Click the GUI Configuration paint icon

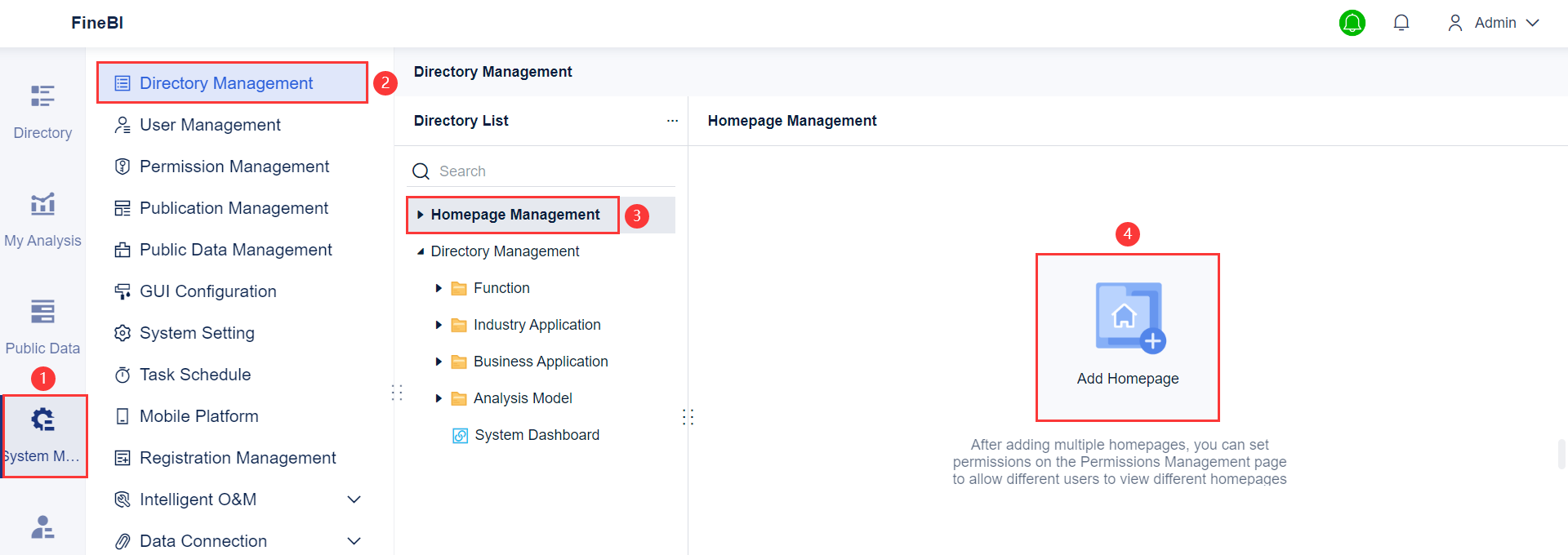coord(122,291)
